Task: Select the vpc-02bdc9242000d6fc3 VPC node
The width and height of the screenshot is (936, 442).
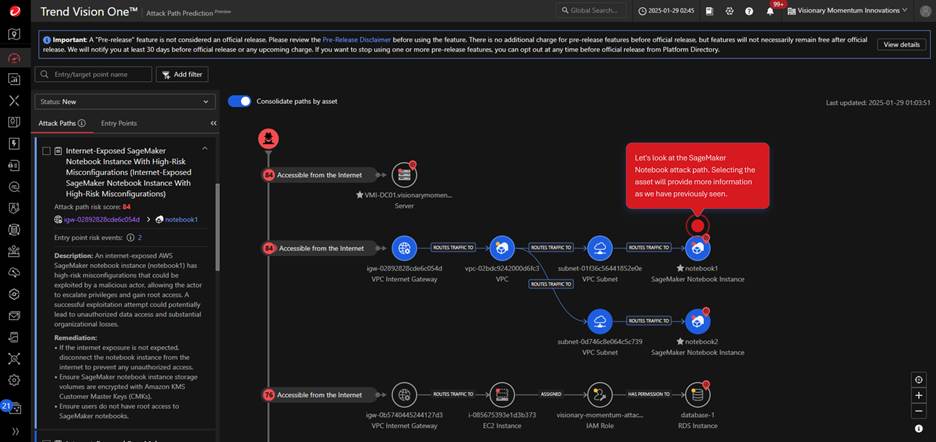Action: pos(502,247)
